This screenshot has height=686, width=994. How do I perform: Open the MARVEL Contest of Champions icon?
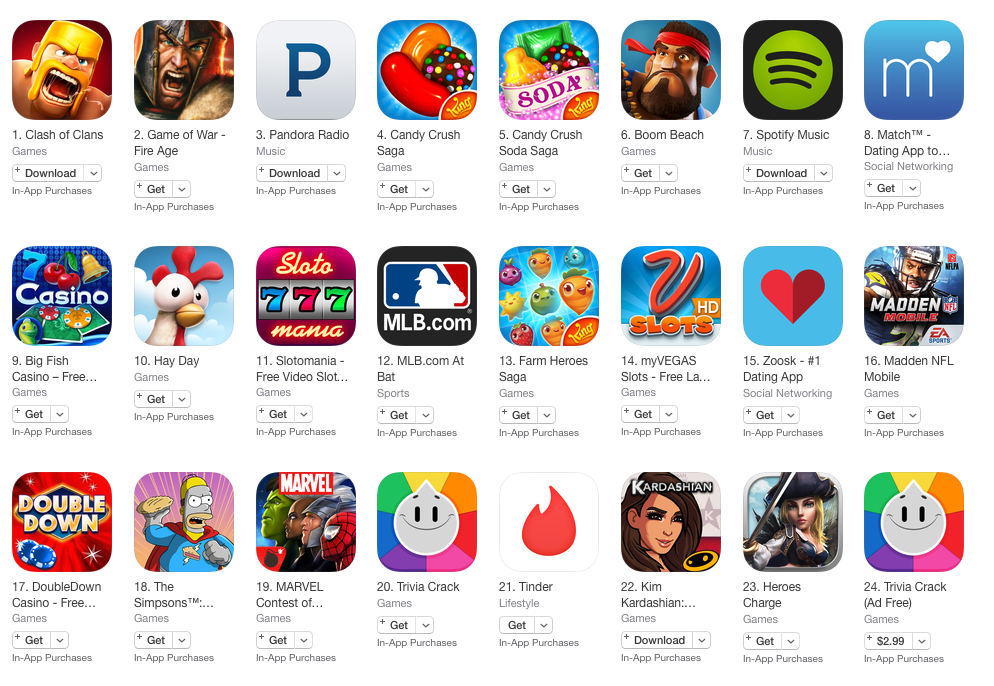(x=306, y=522)
